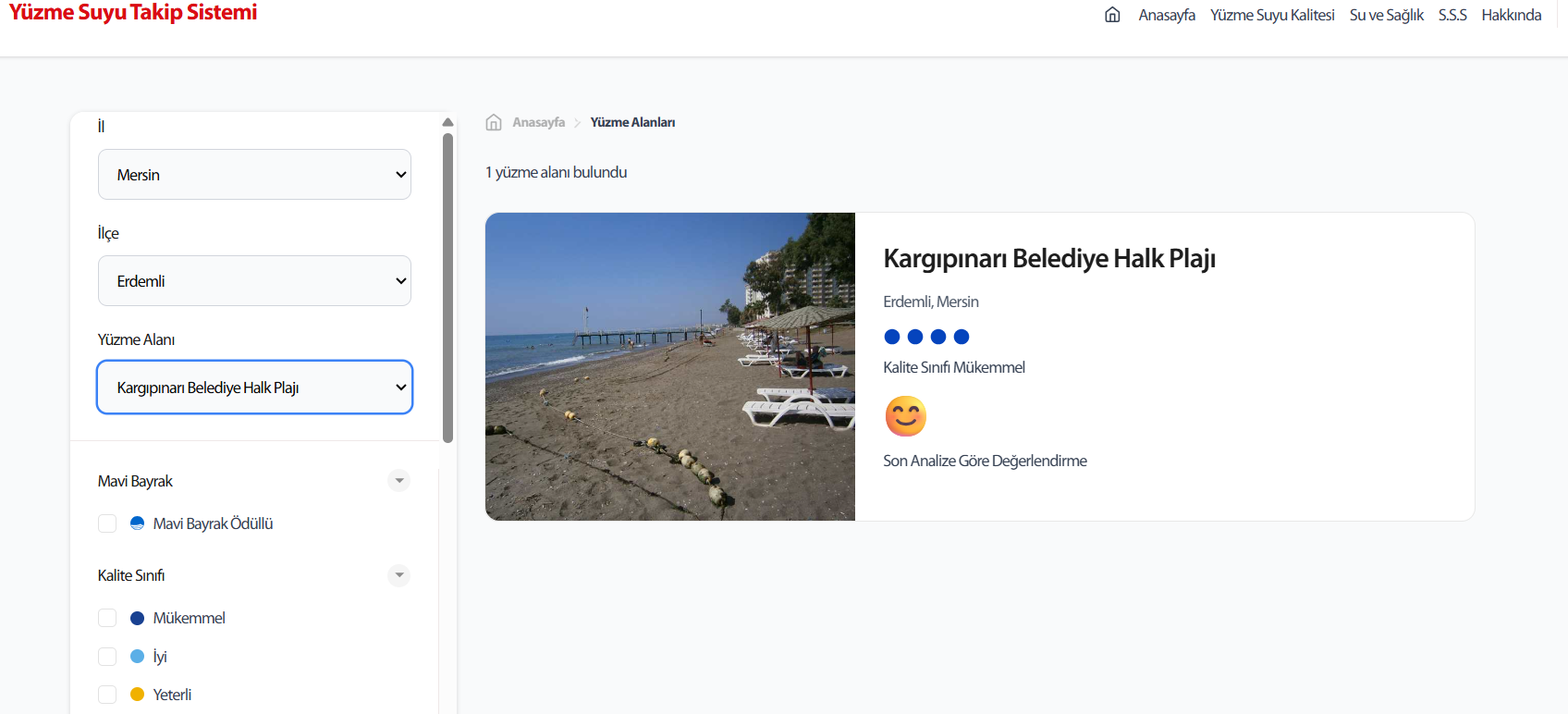The width and height of the screenshot is (1568, 714).
Task: Open the Hakkında menu item
Action: pyautogui.click(x=1511, y=15)
